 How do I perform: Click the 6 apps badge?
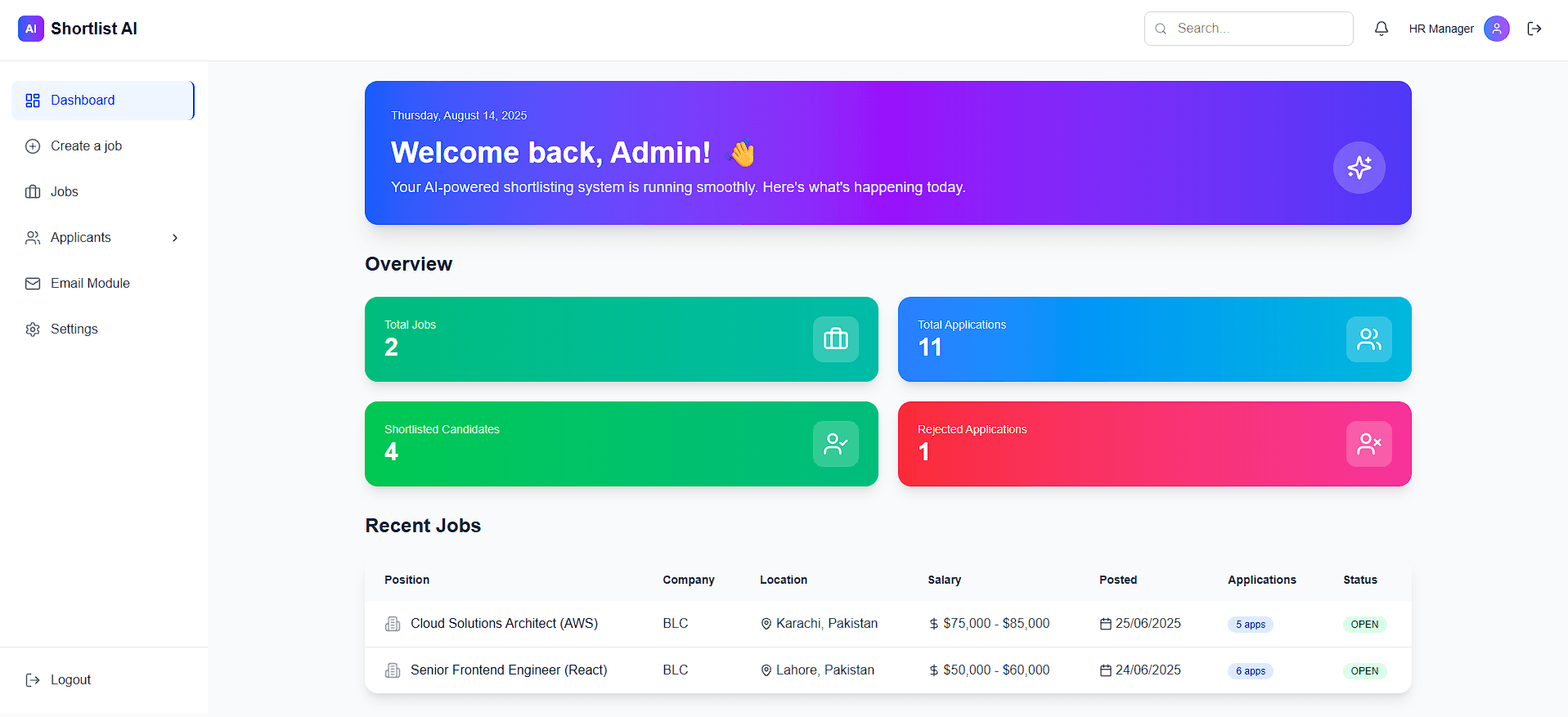tap(1250, 671)
